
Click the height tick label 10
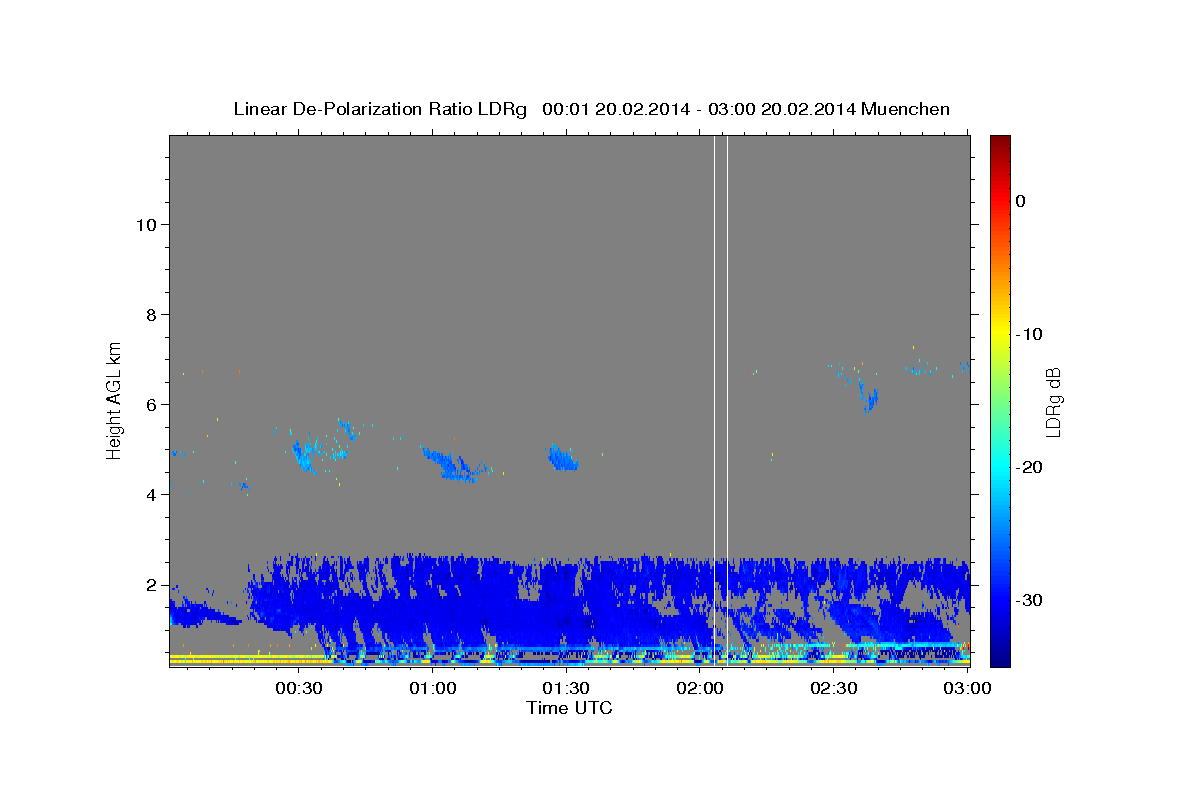click(x=145, y=225)
